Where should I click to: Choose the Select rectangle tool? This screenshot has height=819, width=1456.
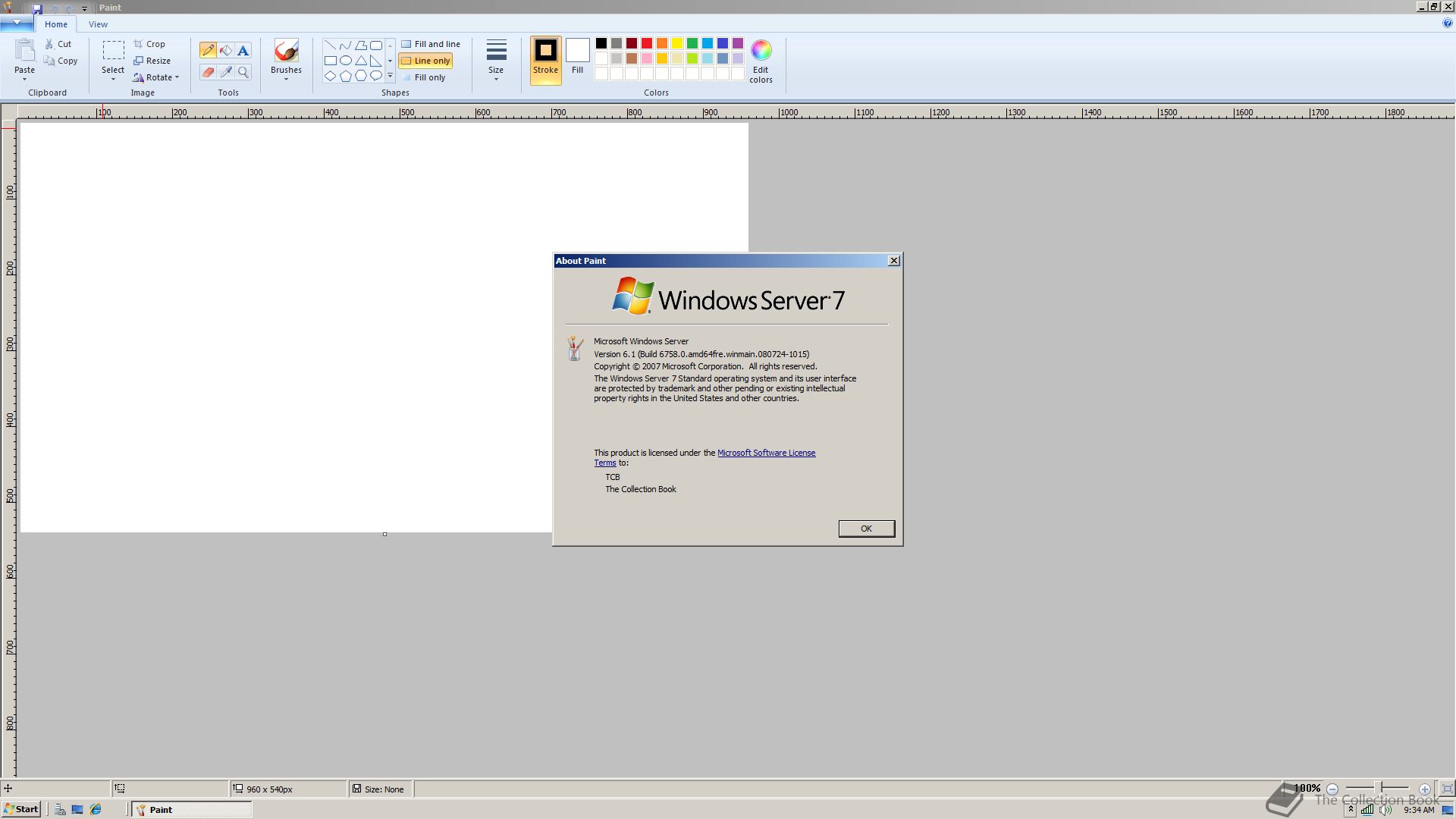point(113,51)
